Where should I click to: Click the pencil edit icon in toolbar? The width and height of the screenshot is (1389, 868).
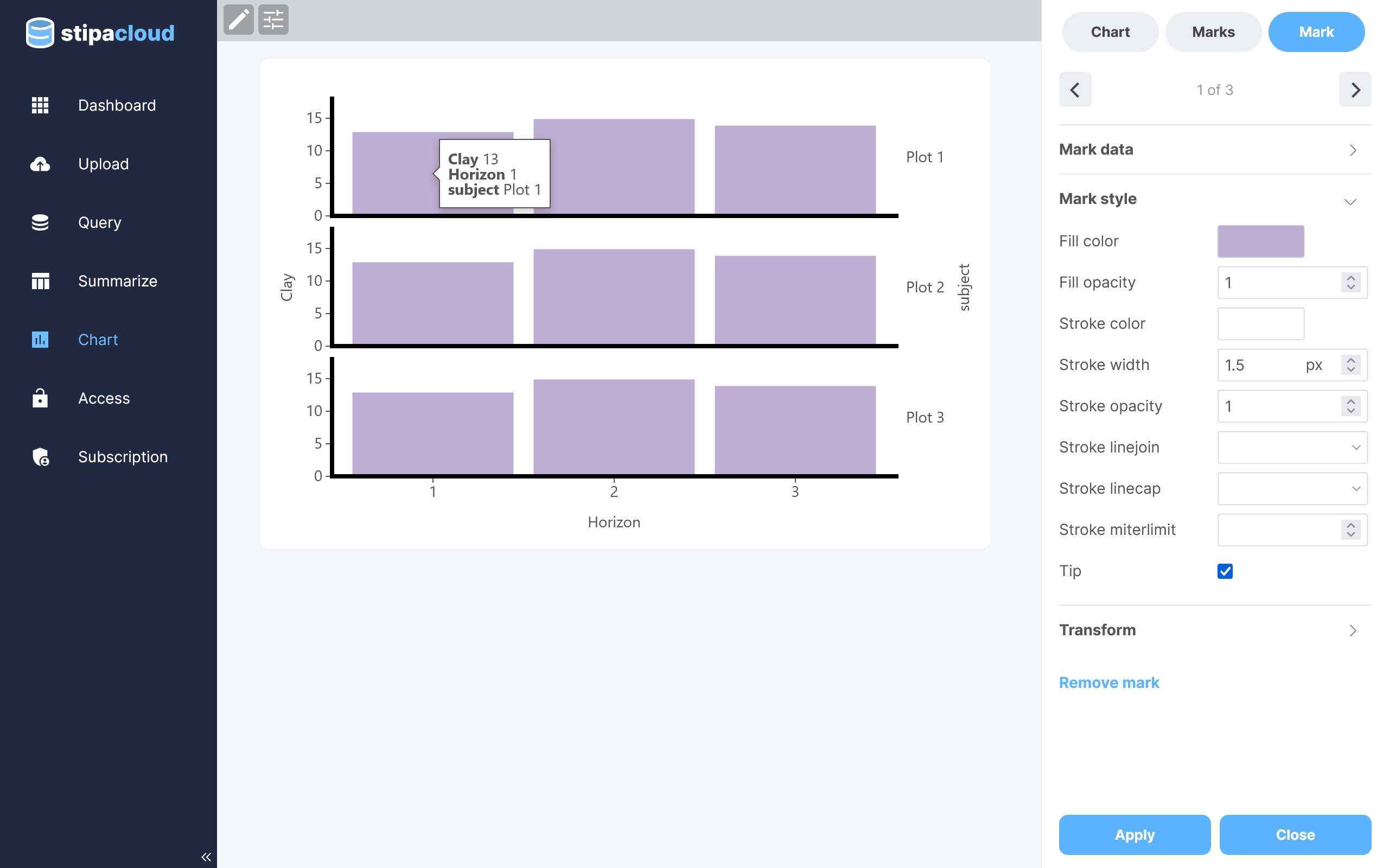pos(238,20)
